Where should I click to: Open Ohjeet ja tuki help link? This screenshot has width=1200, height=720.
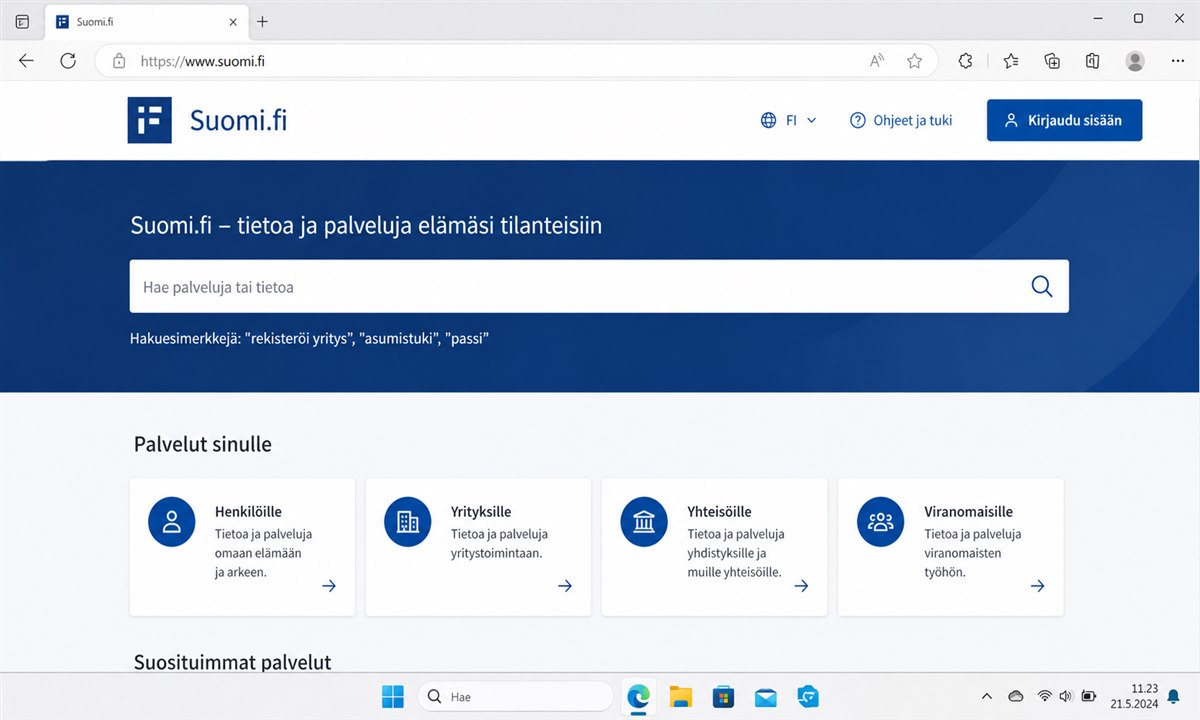point(901,120)
